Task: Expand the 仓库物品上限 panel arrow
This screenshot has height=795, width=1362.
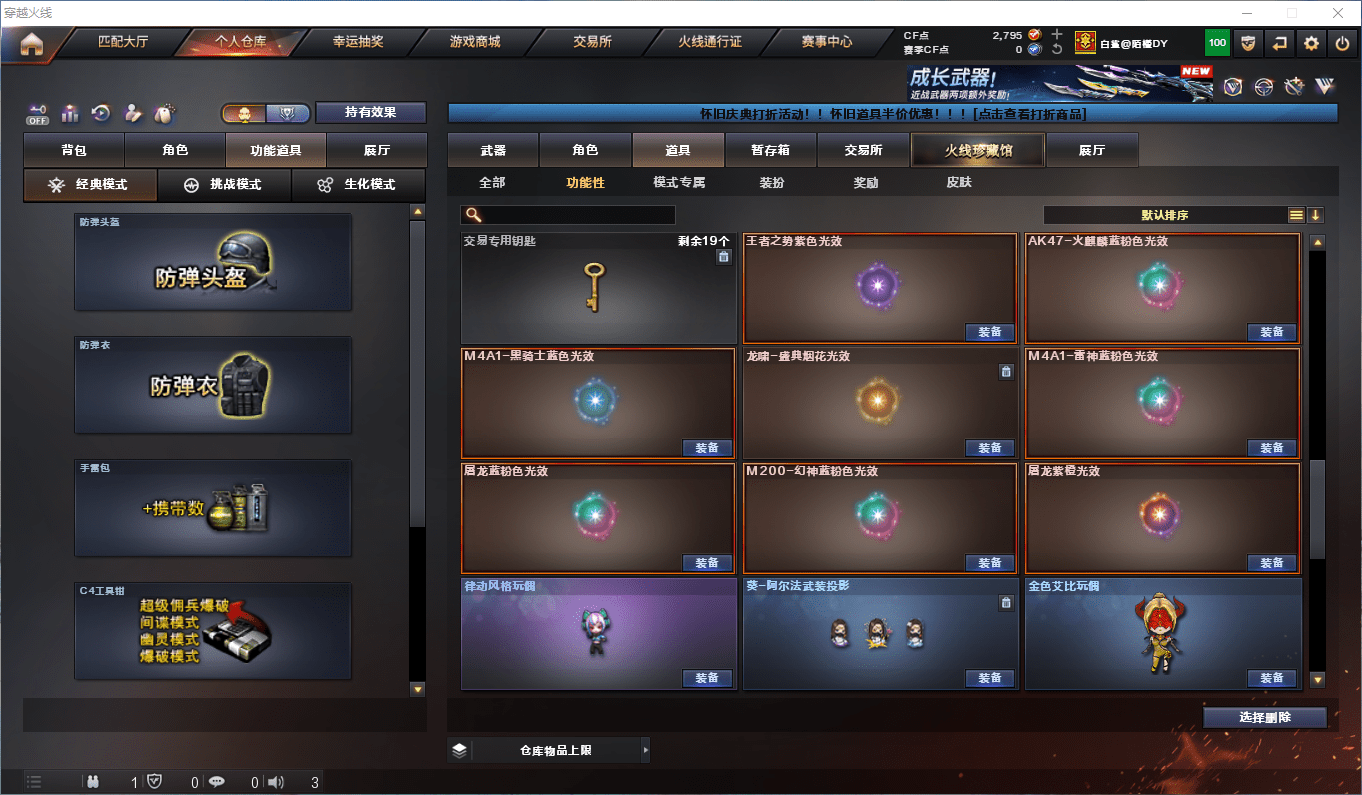Action: click(646, 749)
